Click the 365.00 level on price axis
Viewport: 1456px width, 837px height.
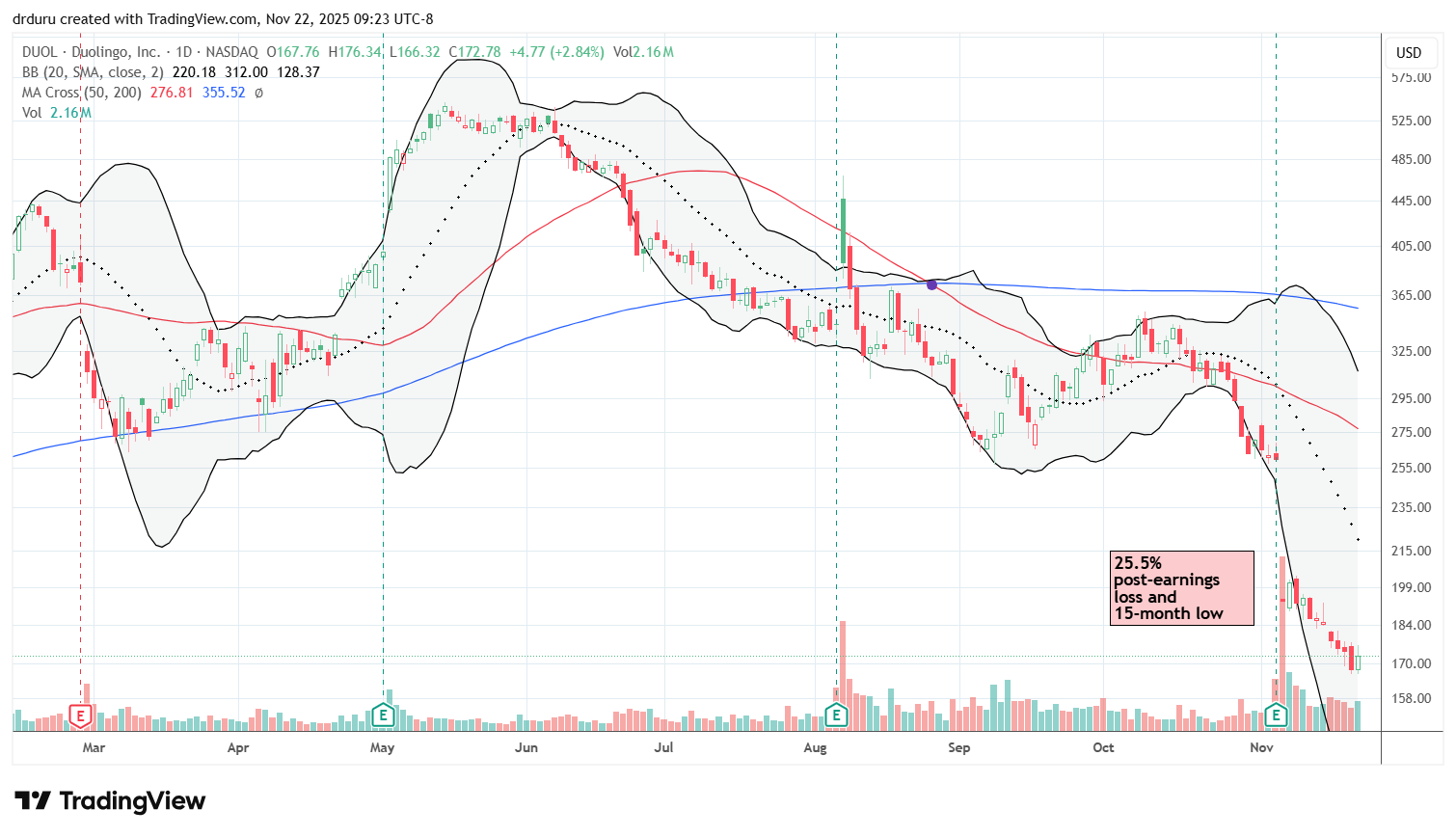[1411, 295]
